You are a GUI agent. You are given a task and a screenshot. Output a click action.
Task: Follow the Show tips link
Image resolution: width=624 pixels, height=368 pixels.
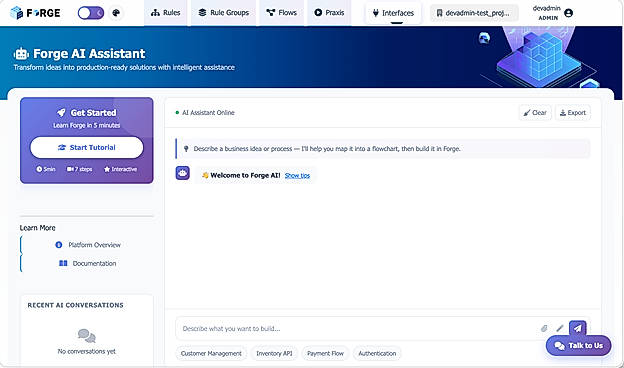297,175
